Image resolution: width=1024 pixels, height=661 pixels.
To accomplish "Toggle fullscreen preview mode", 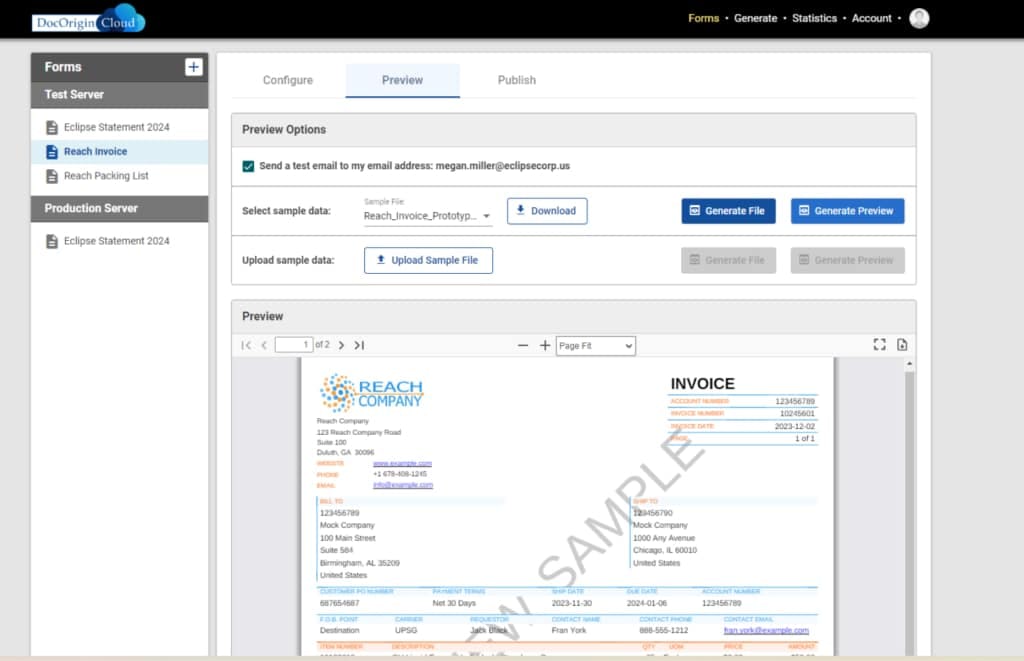I will pos(880,344).
